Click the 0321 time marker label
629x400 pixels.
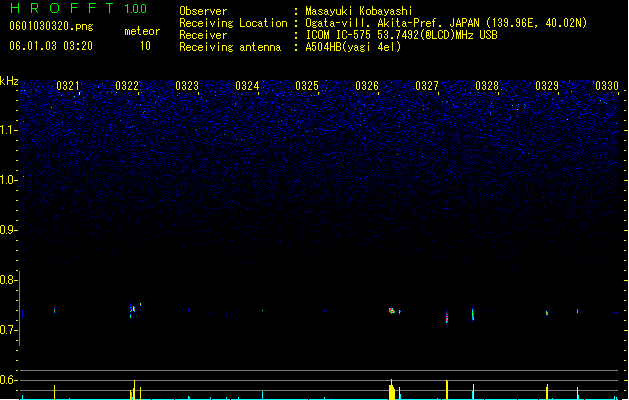[x=67, y=86]
